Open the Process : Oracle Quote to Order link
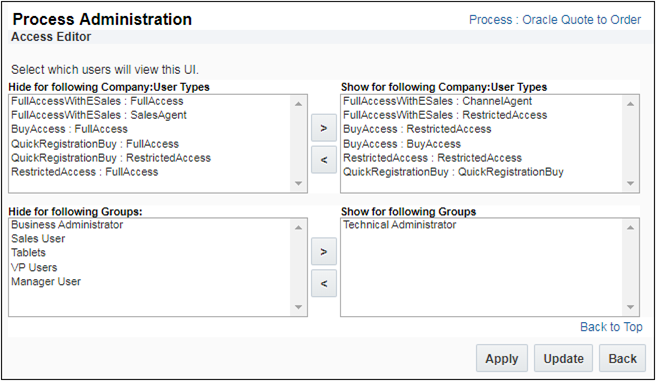This screenshot has height=381, width=656. click(555, 20)
